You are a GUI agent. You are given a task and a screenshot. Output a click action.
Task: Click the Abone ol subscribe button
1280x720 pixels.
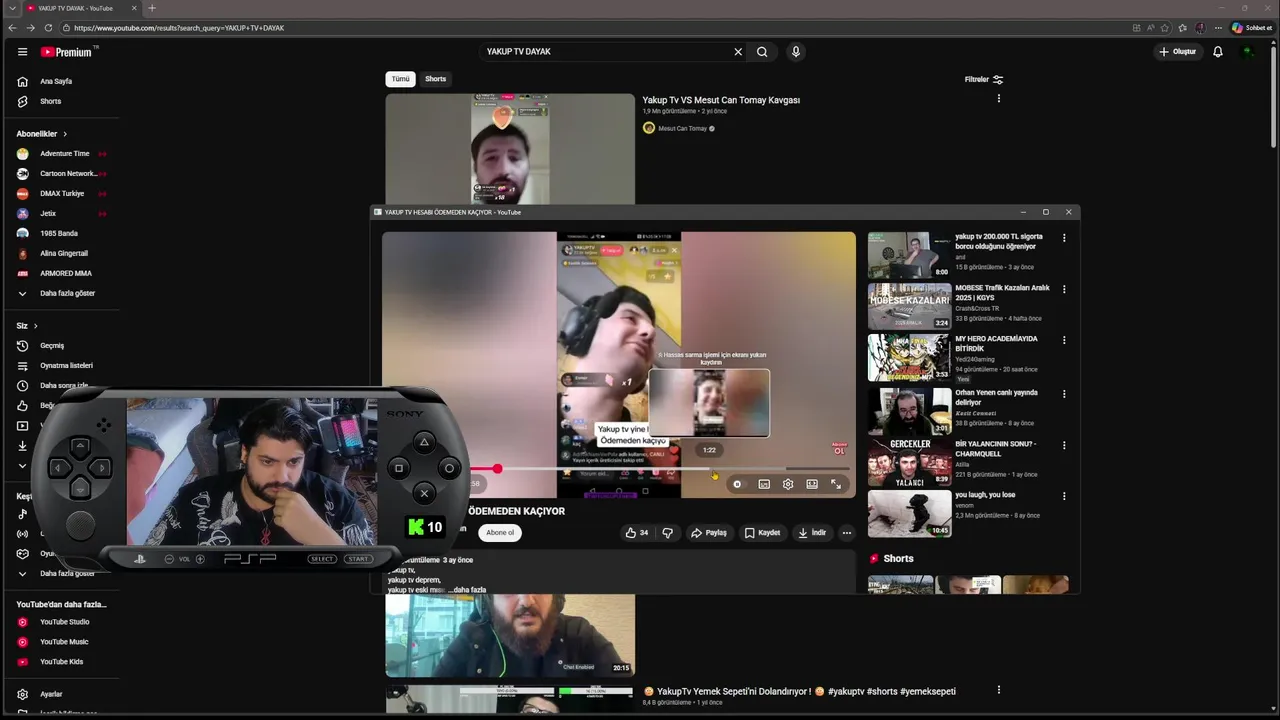click(500, 533)
